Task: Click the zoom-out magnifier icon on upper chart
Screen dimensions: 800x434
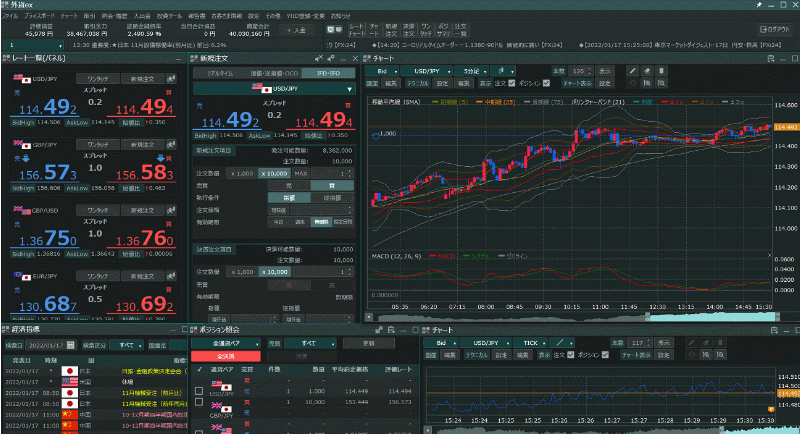Action: (x=661, y=85)
